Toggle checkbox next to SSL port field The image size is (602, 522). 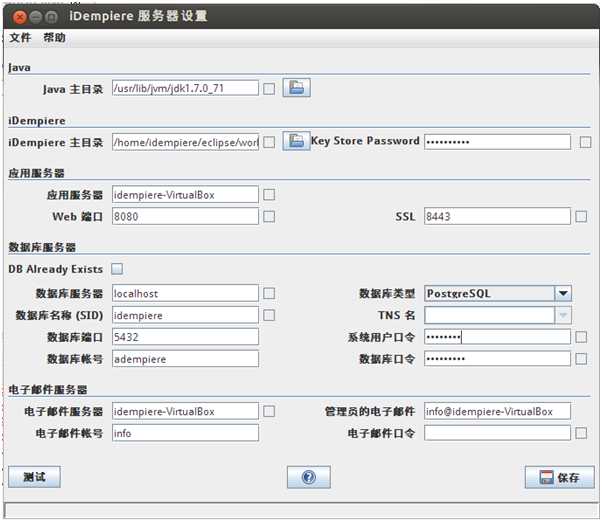(x=581, y=217)
